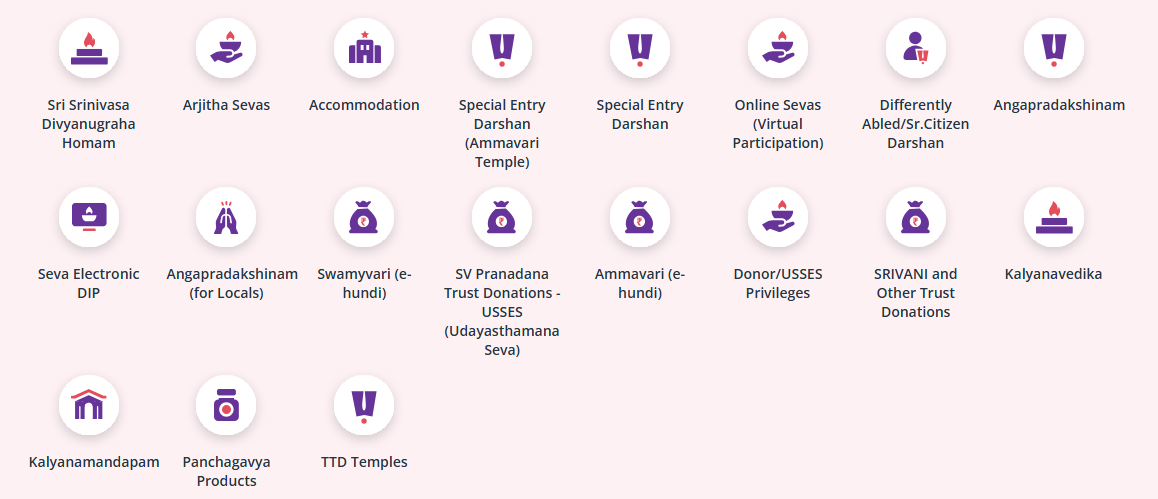Open the Sri Srinivasa Divyanugraha Homam icon
Viewport: 1158px width, 499px height.
tap(89, 48)
